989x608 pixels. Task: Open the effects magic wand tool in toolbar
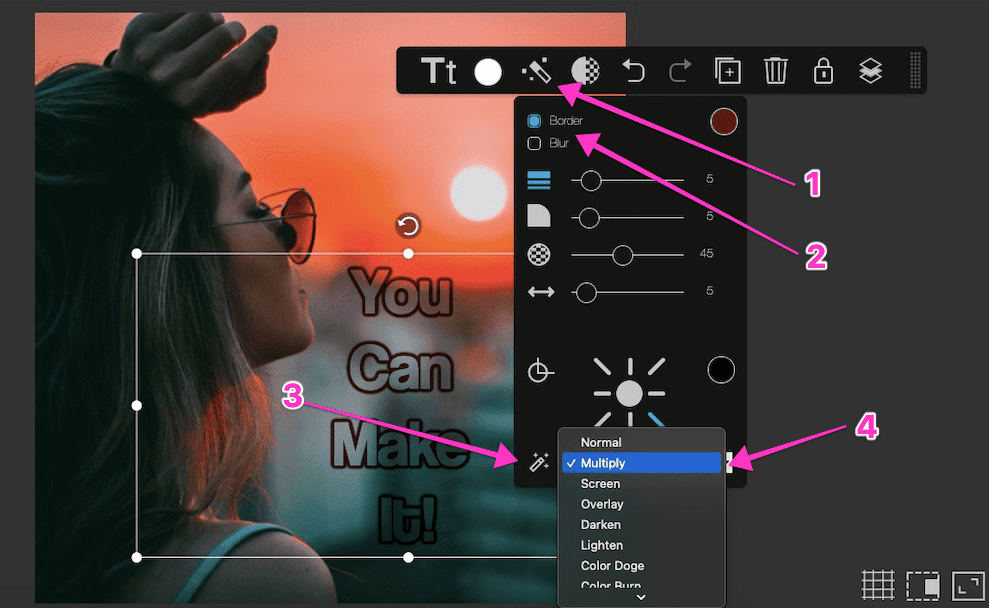click(536, 71)
